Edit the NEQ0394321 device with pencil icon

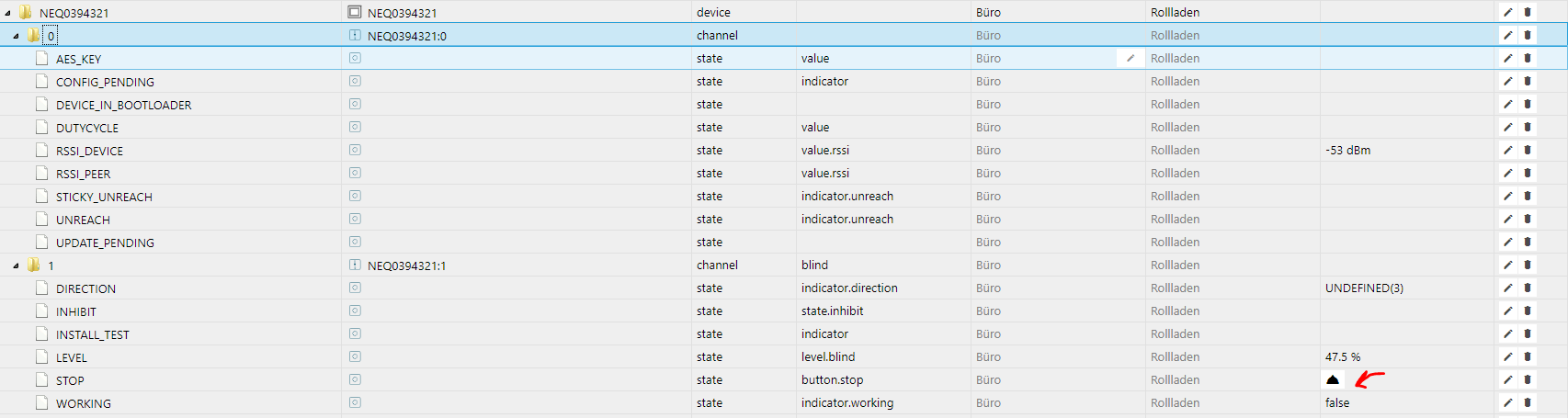click(1507, 13)
